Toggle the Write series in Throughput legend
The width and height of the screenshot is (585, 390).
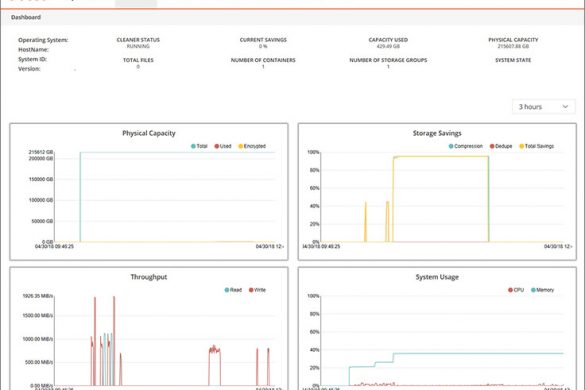257,290
